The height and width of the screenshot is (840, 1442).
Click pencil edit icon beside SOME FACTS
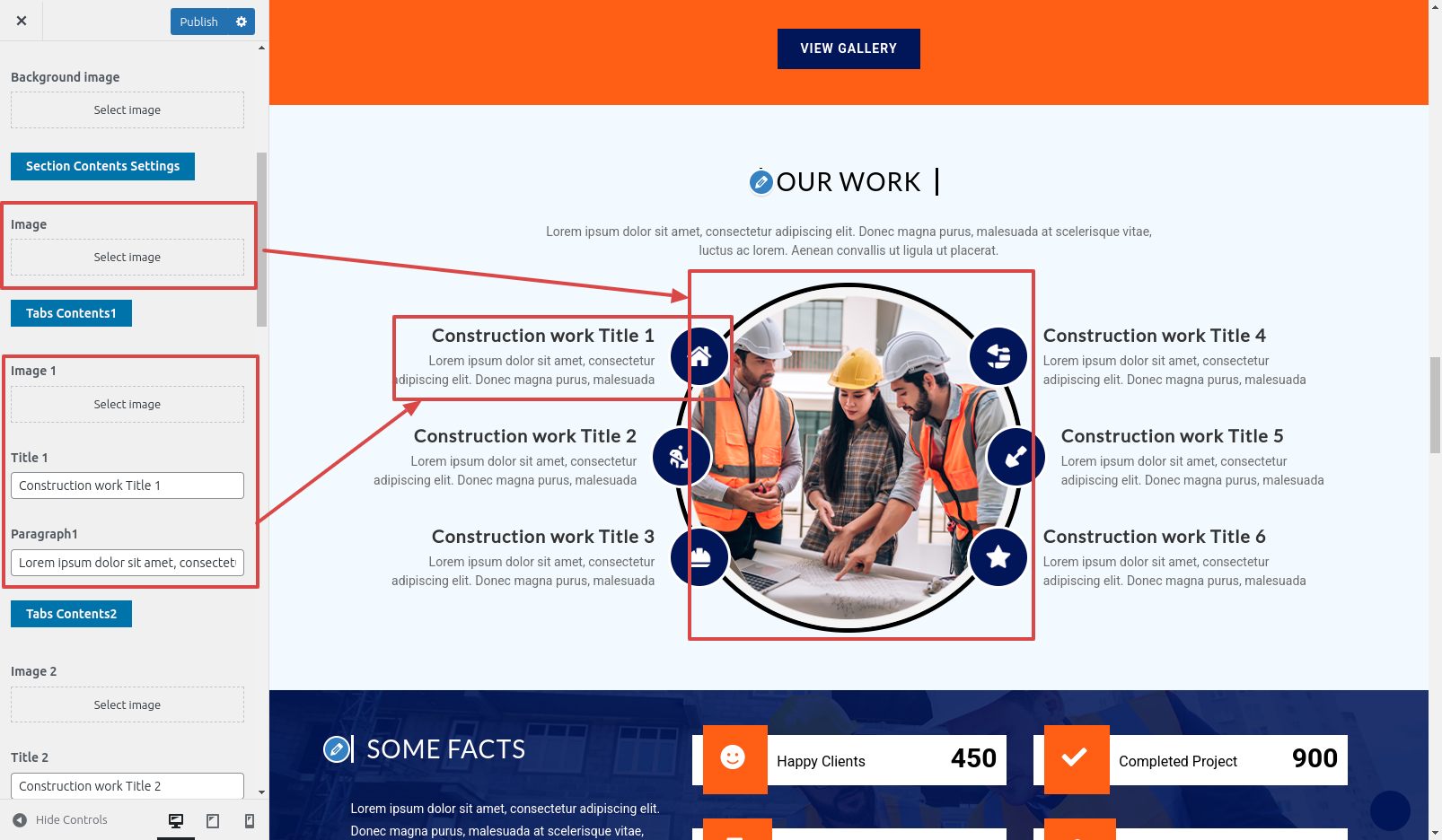[x=337, y=748]
